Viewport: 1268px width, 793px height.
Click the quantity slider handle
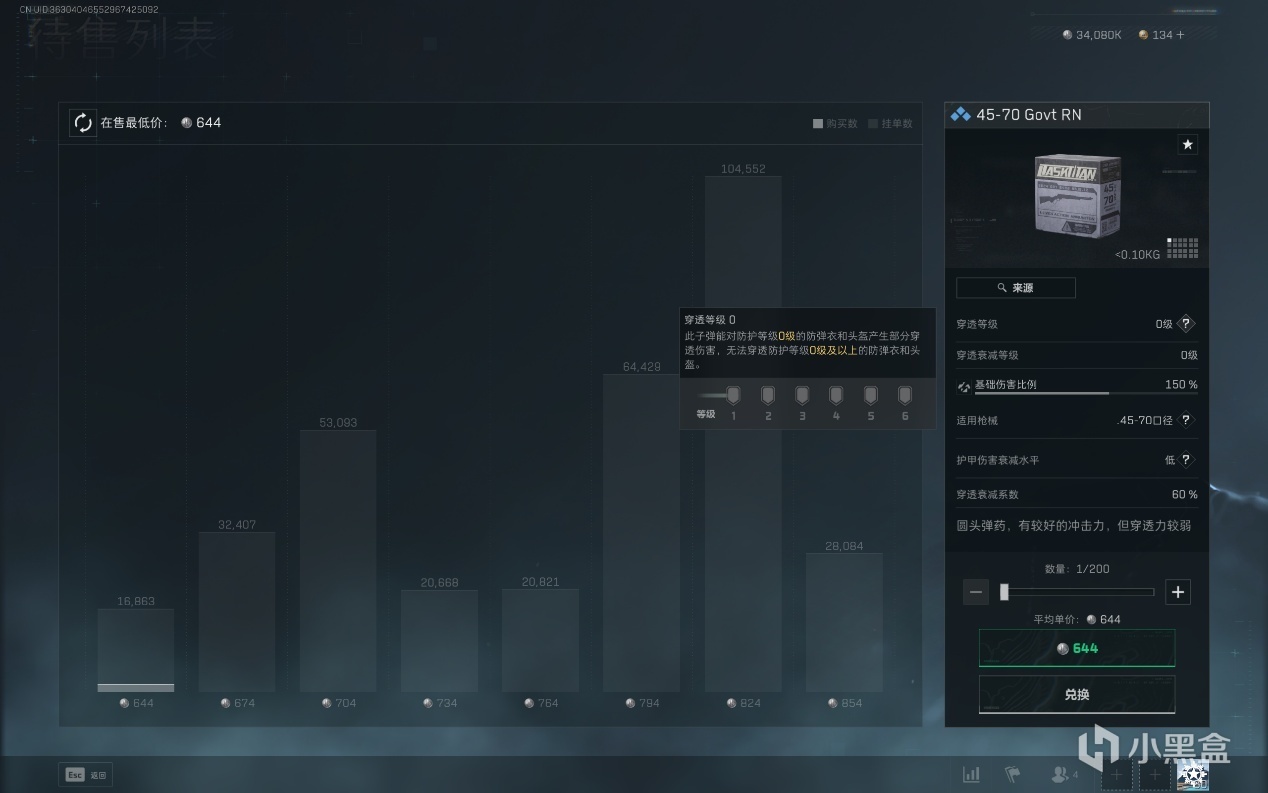coord(1004,592)
